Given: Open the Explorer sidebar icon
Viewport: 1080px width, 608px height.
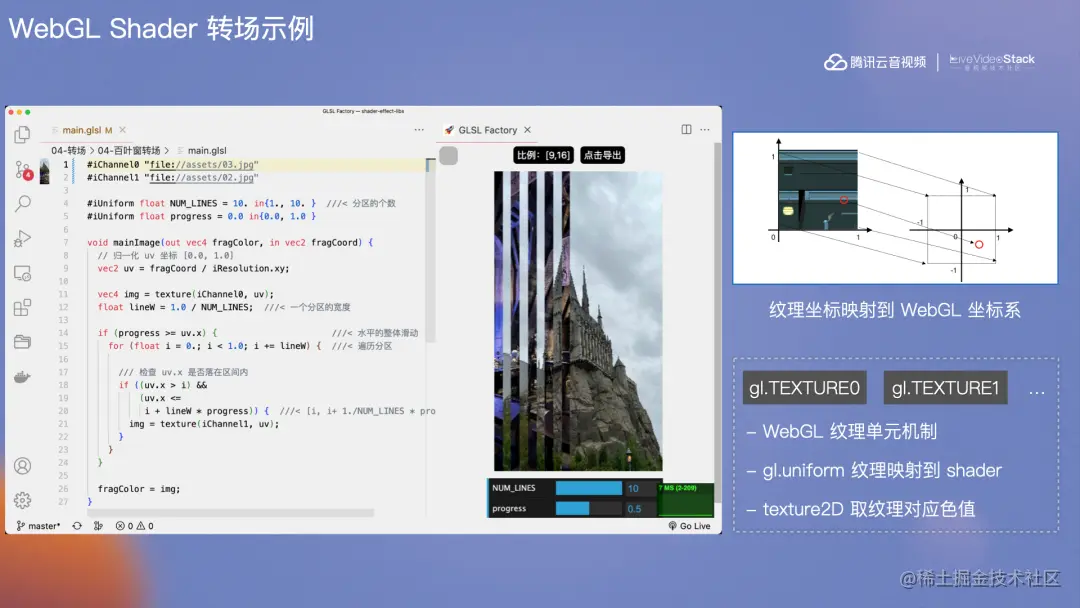Looking at the screenshot, I should tap(22, 137).
